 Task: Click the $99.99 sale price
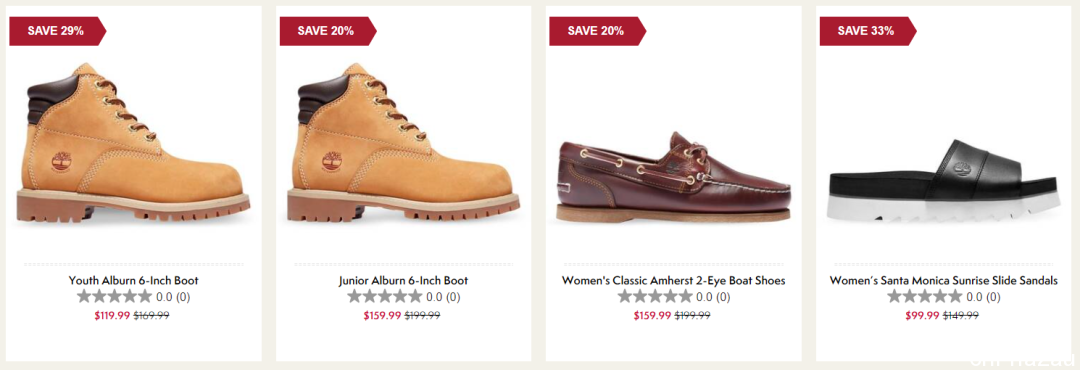[x=922, y=316]
